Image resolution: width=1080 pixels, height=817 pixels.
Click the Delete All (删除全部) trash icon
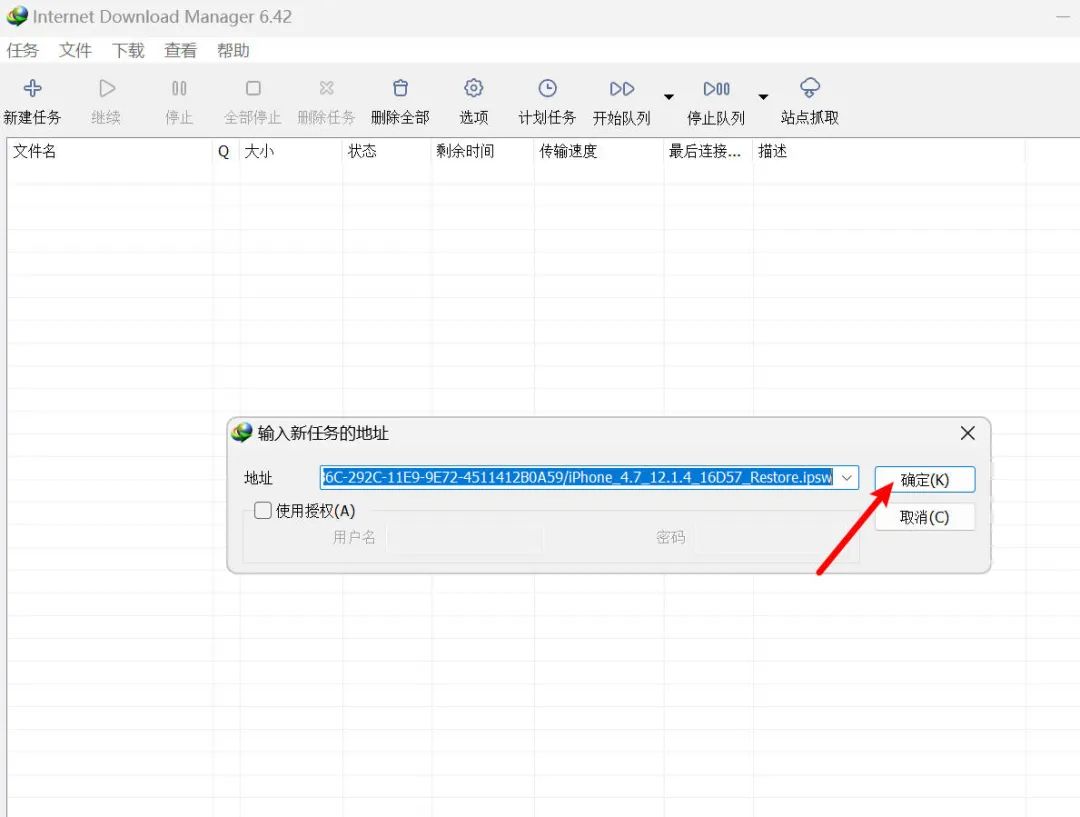[400, 88]
